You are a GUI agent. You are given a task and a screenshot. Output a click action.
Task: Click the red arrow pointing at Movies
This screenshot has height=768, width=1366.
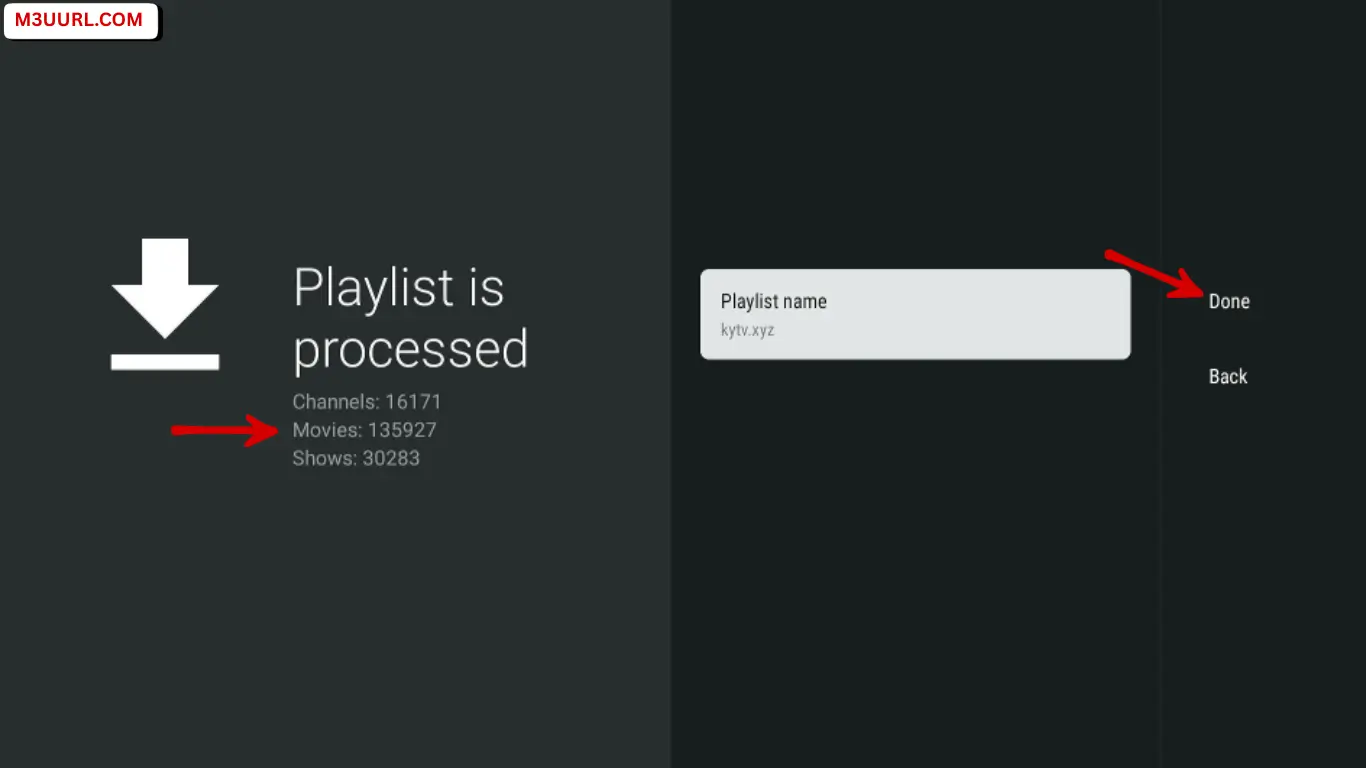click(x=224, y=431)
